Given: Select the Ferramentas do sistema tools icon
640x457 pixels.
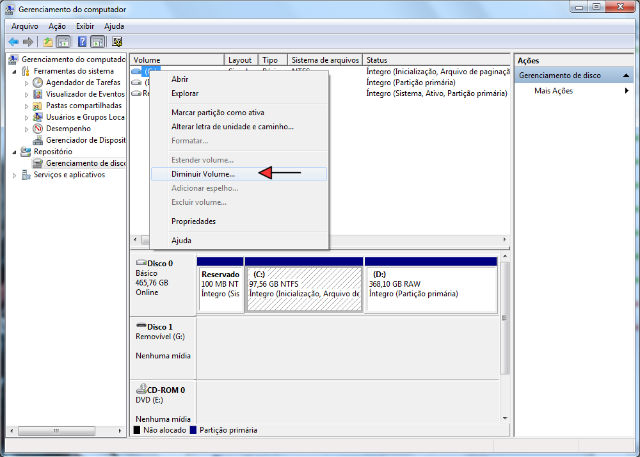Looking at the screenshot, I should 26,71.
